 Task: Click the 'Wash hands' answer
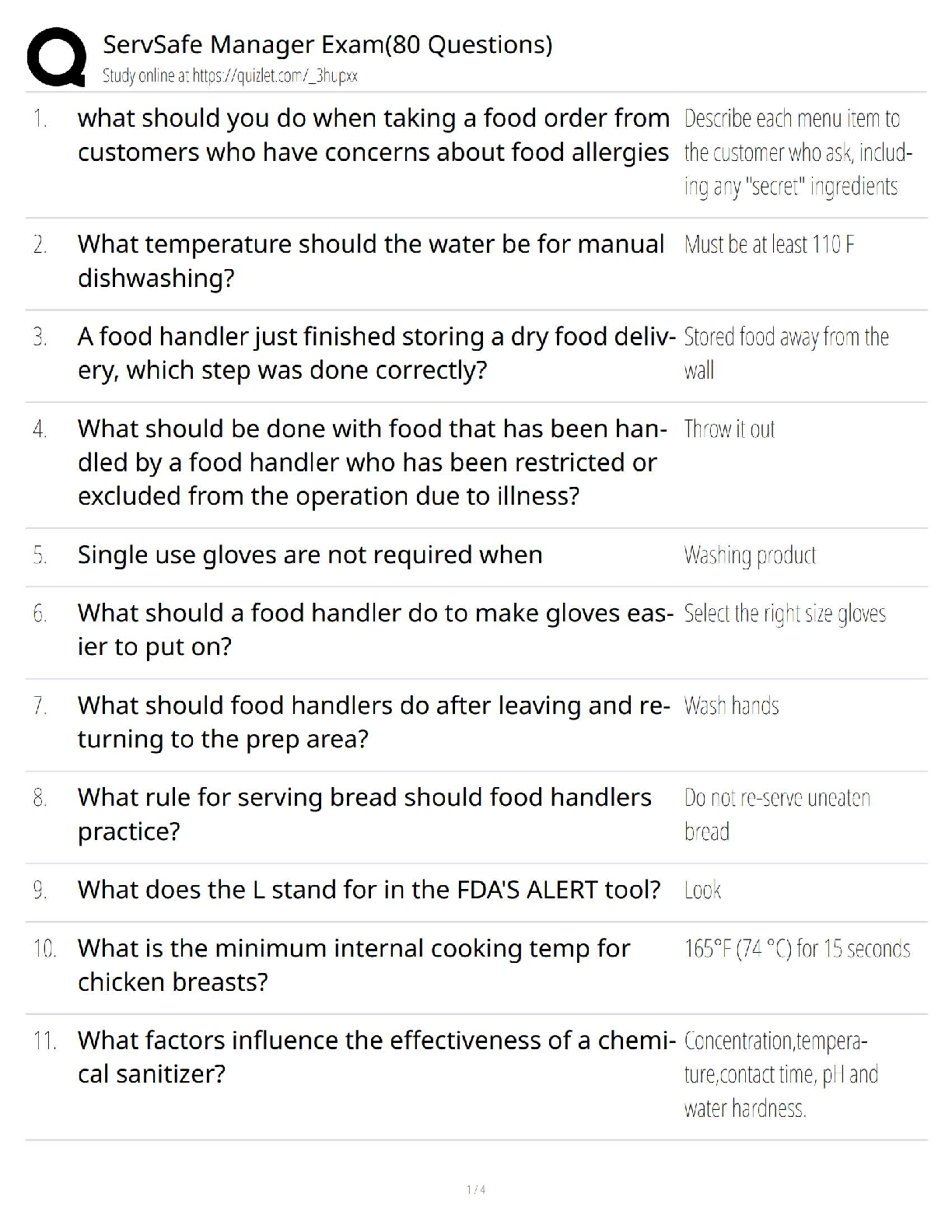[731, 706]
